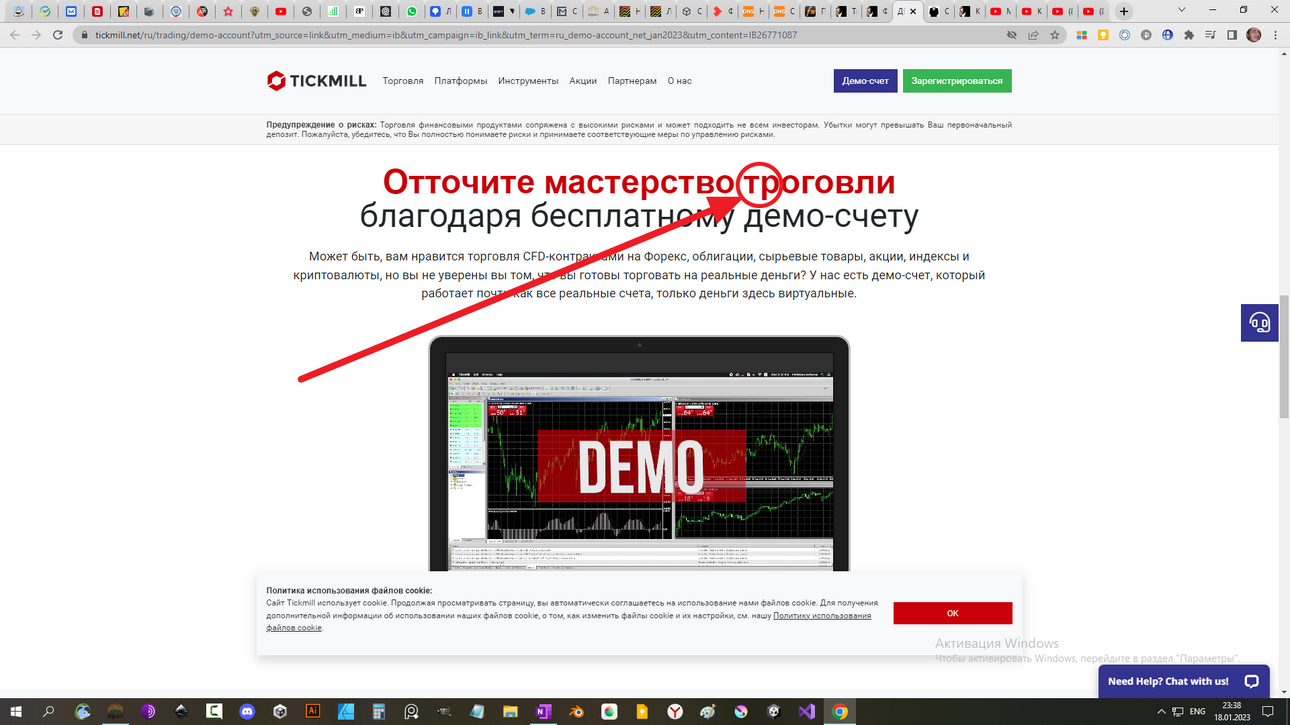Open the Партнерам menu
Viewport: 1290px width, 725px height.
tap(632, 81)
